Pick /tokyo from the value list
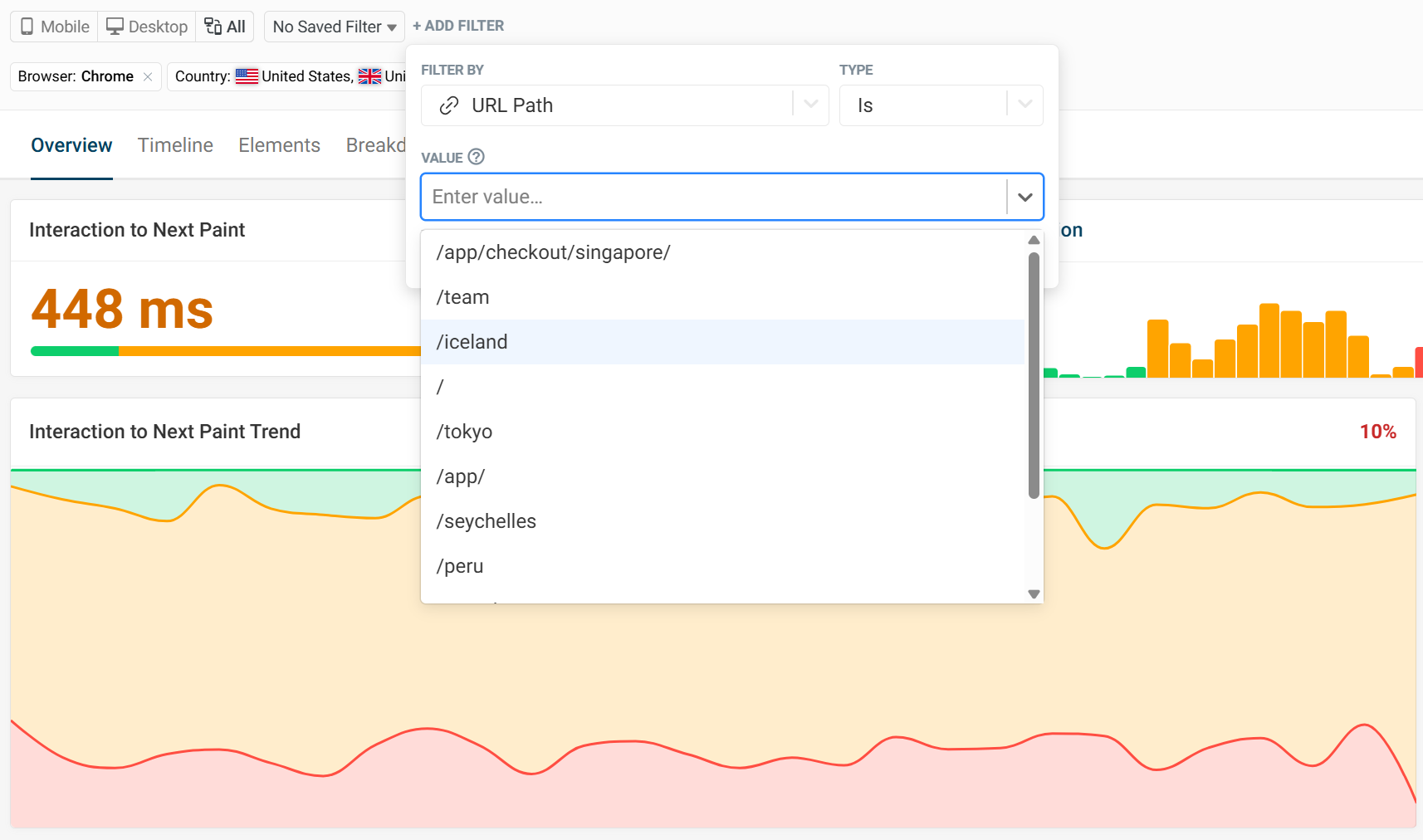1423x840 pixels. coord(464,432)
